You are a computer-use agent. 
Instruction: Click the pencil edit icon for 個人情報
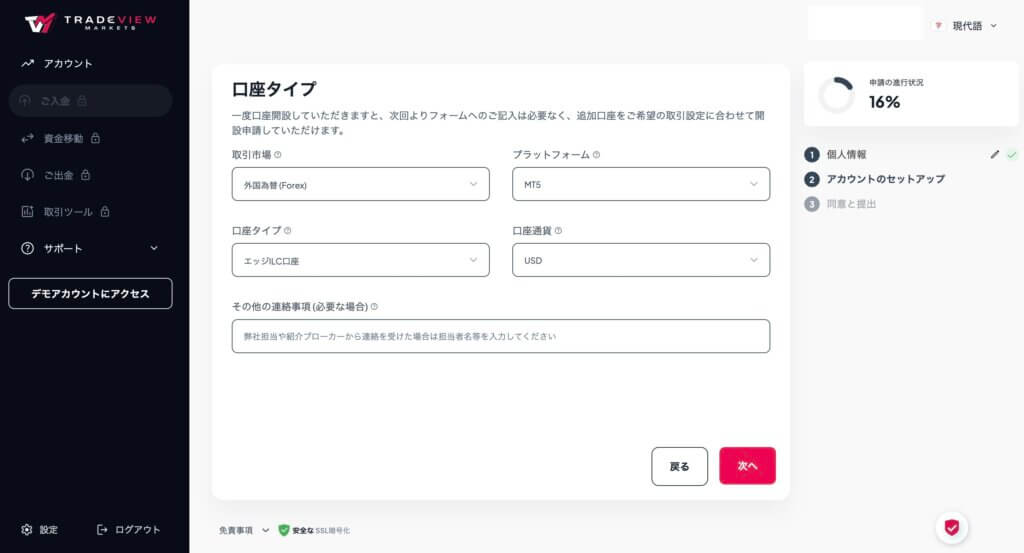point(995,155)
